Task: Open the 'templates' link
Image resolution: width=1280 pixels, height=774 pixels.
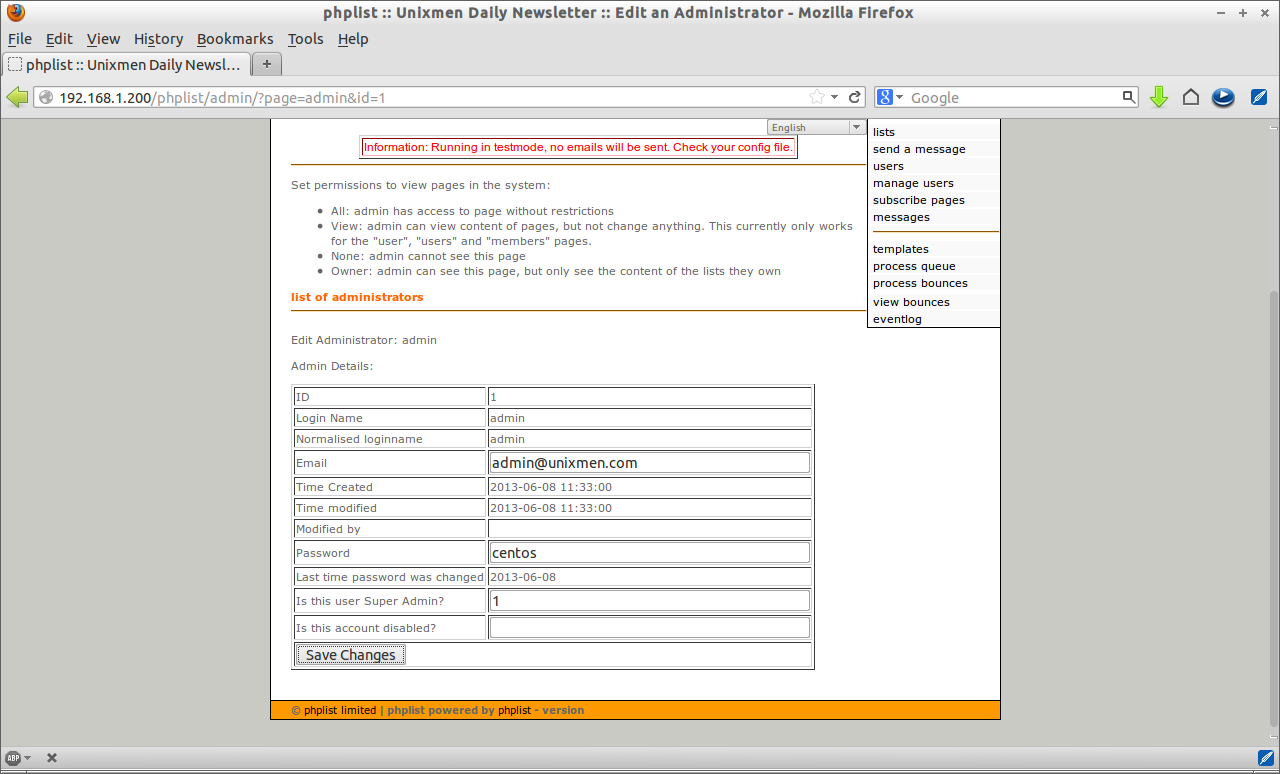Action: (901, 249)
